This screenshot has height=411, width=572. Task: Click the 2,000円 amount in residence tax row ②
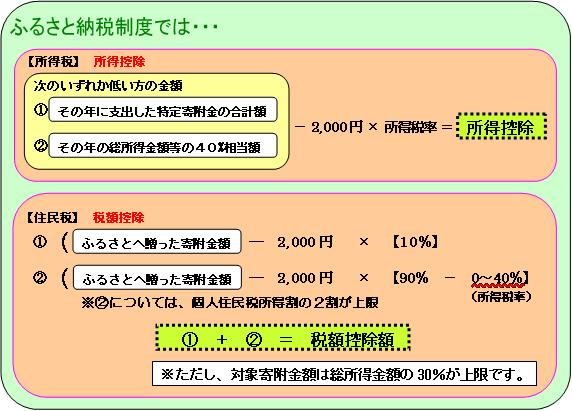point(305,278)
